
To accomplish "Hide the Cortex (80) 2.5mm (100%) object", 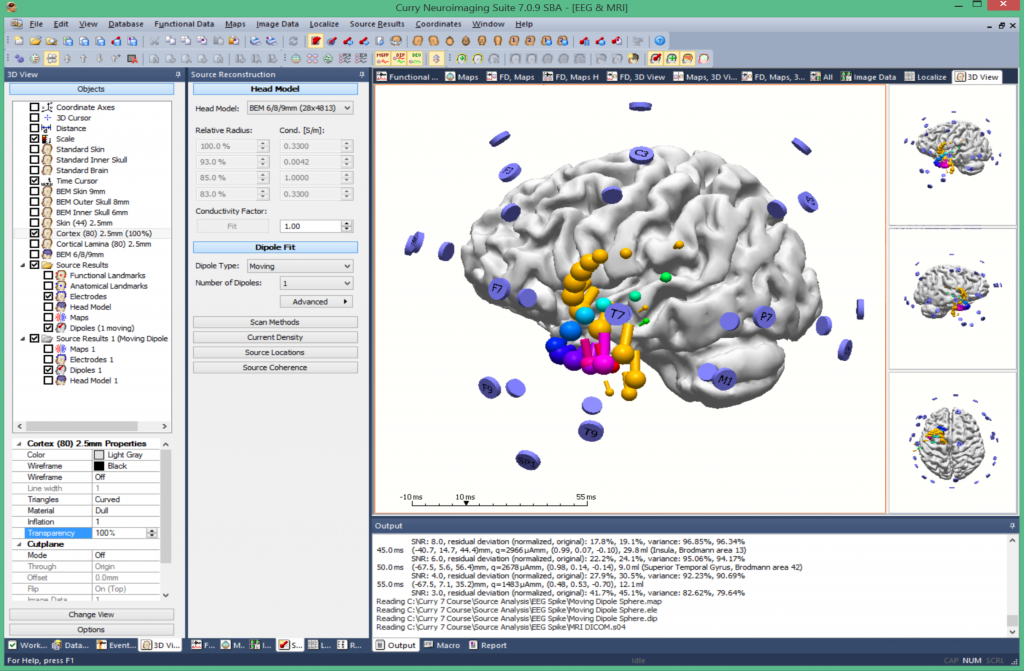I will click(35, 233).
